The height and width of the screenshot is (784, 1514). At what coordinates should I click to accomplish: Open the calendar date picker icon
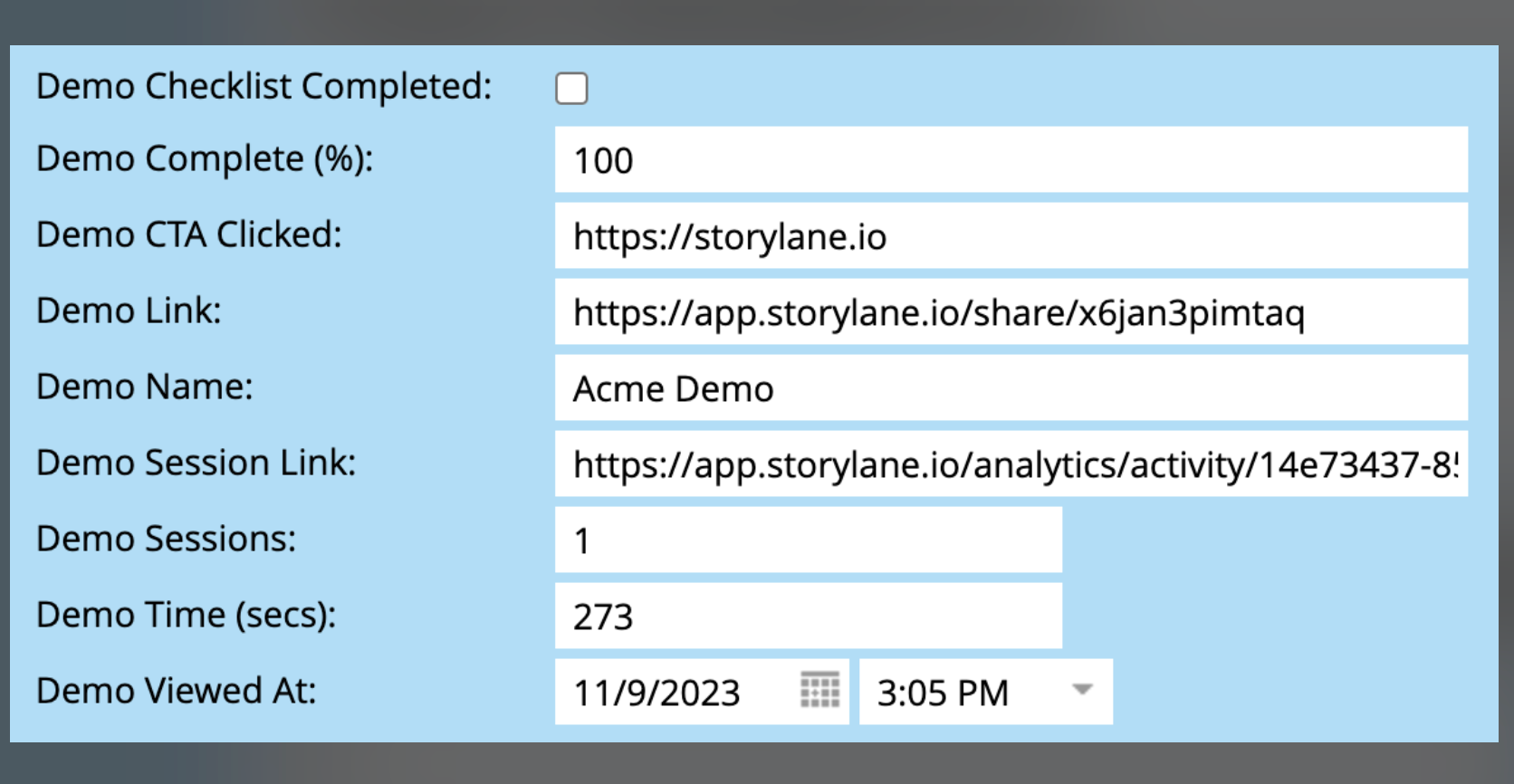click(819, 691)
